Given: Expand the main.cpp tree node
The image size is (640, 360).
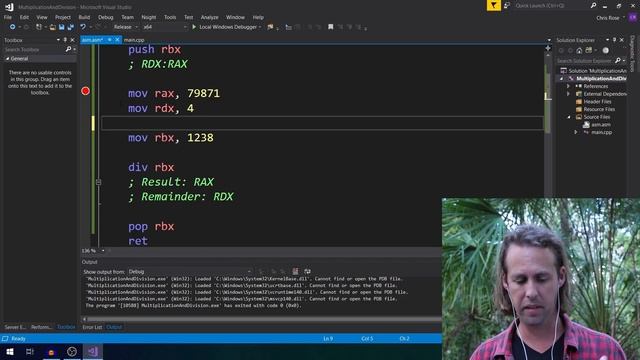Looking at the screenshot, I should point(576,132).
